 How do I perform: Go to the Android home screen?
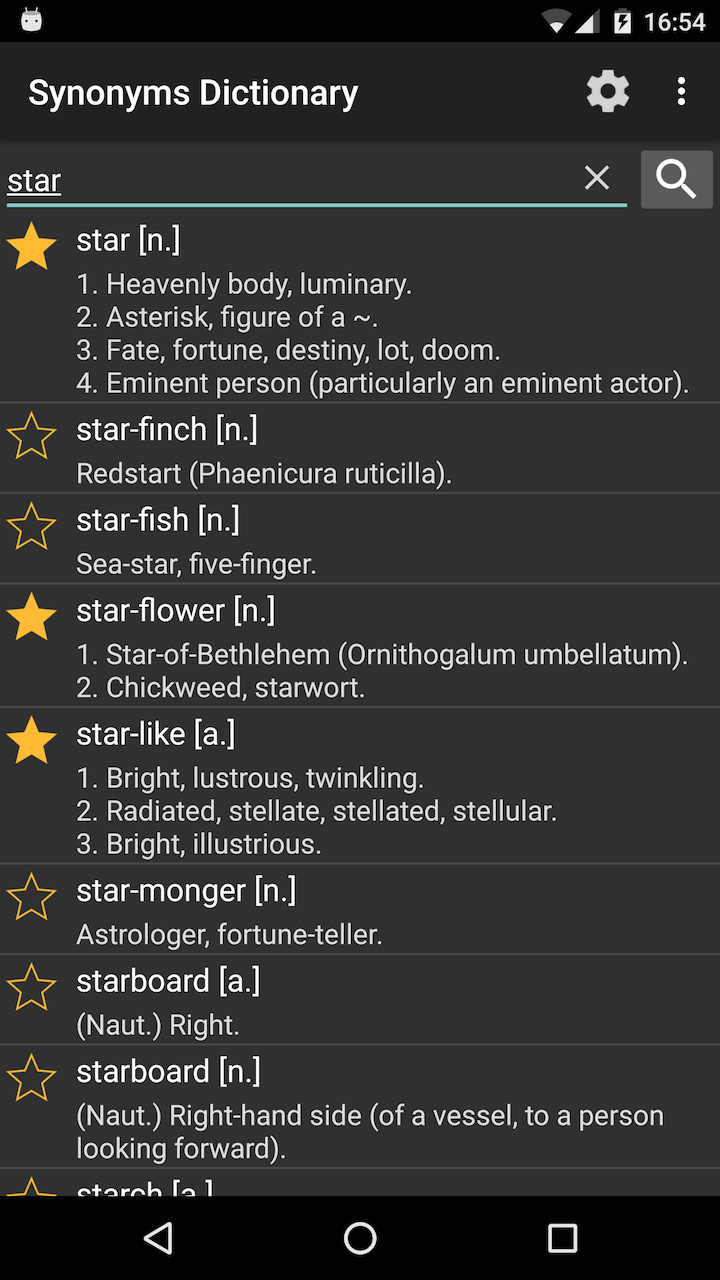[x=360, y=1238]
